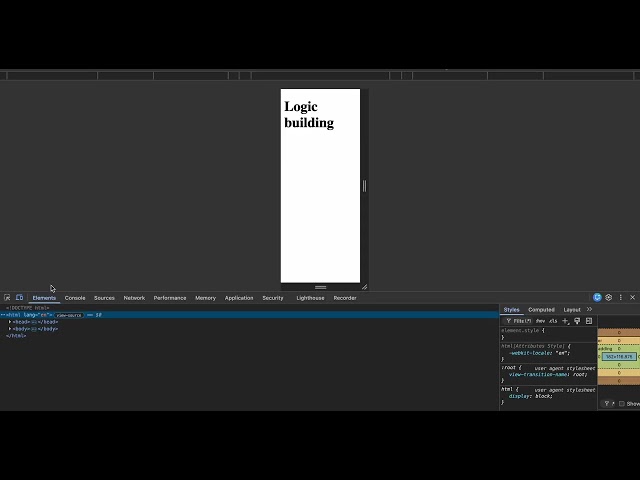
Task: Expand the body element node
Action: [x=10, y=329]
